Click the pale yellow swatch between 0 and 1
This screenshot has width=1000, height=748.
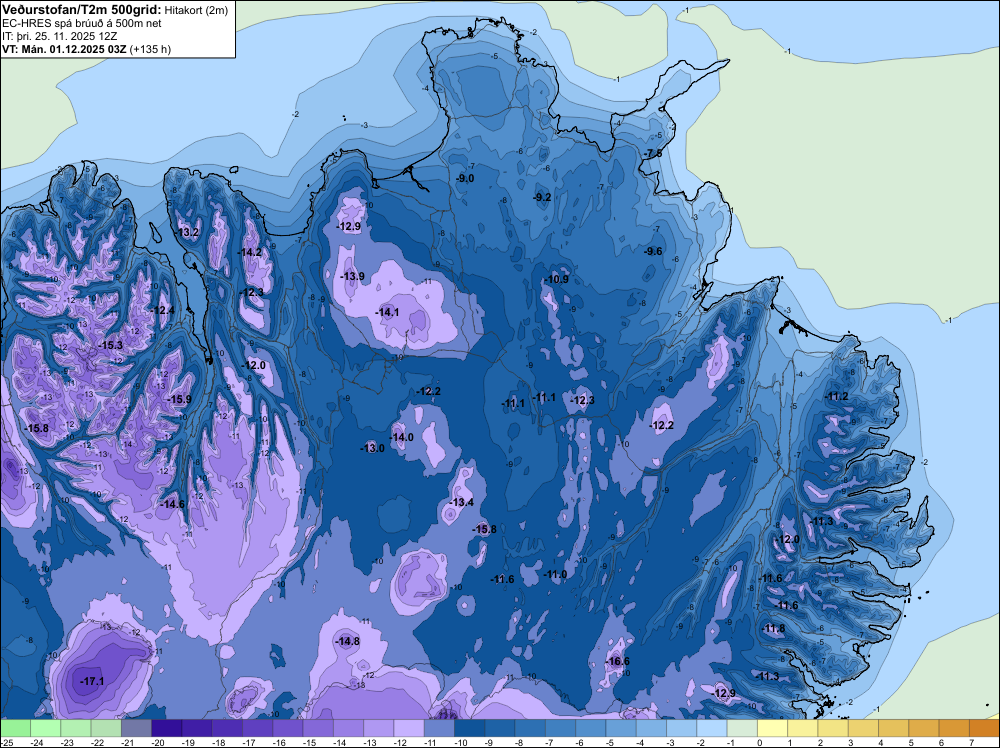click(x=772, y=728)
